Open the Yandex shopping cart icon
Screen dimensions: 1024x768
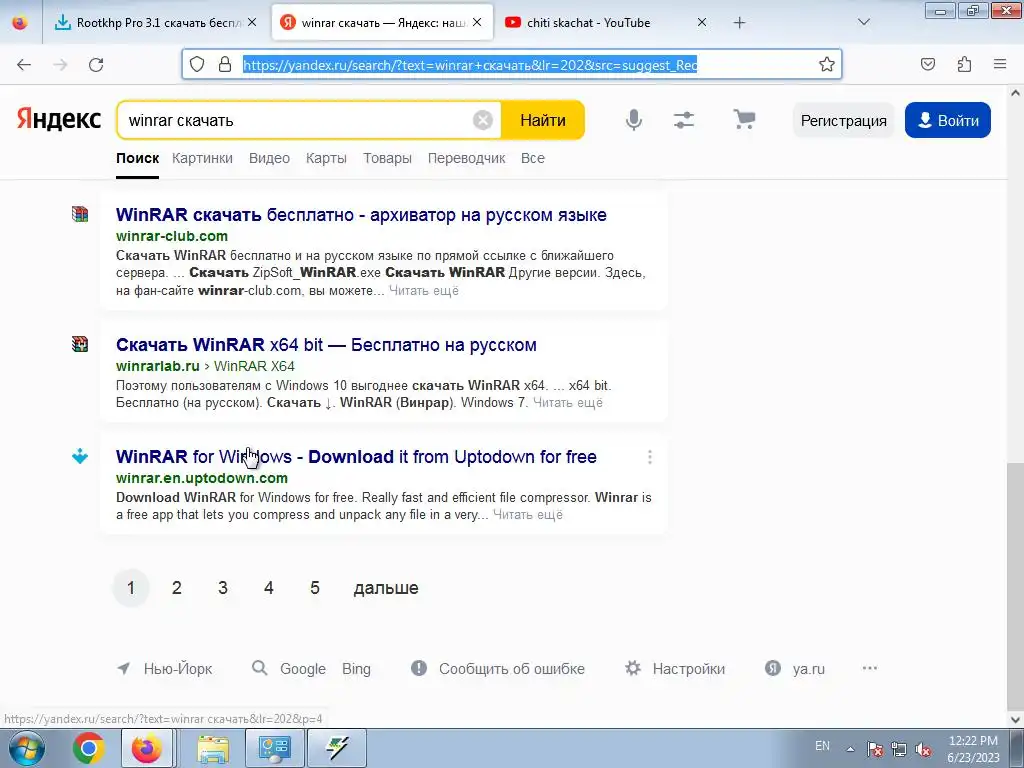pos(744,120)
